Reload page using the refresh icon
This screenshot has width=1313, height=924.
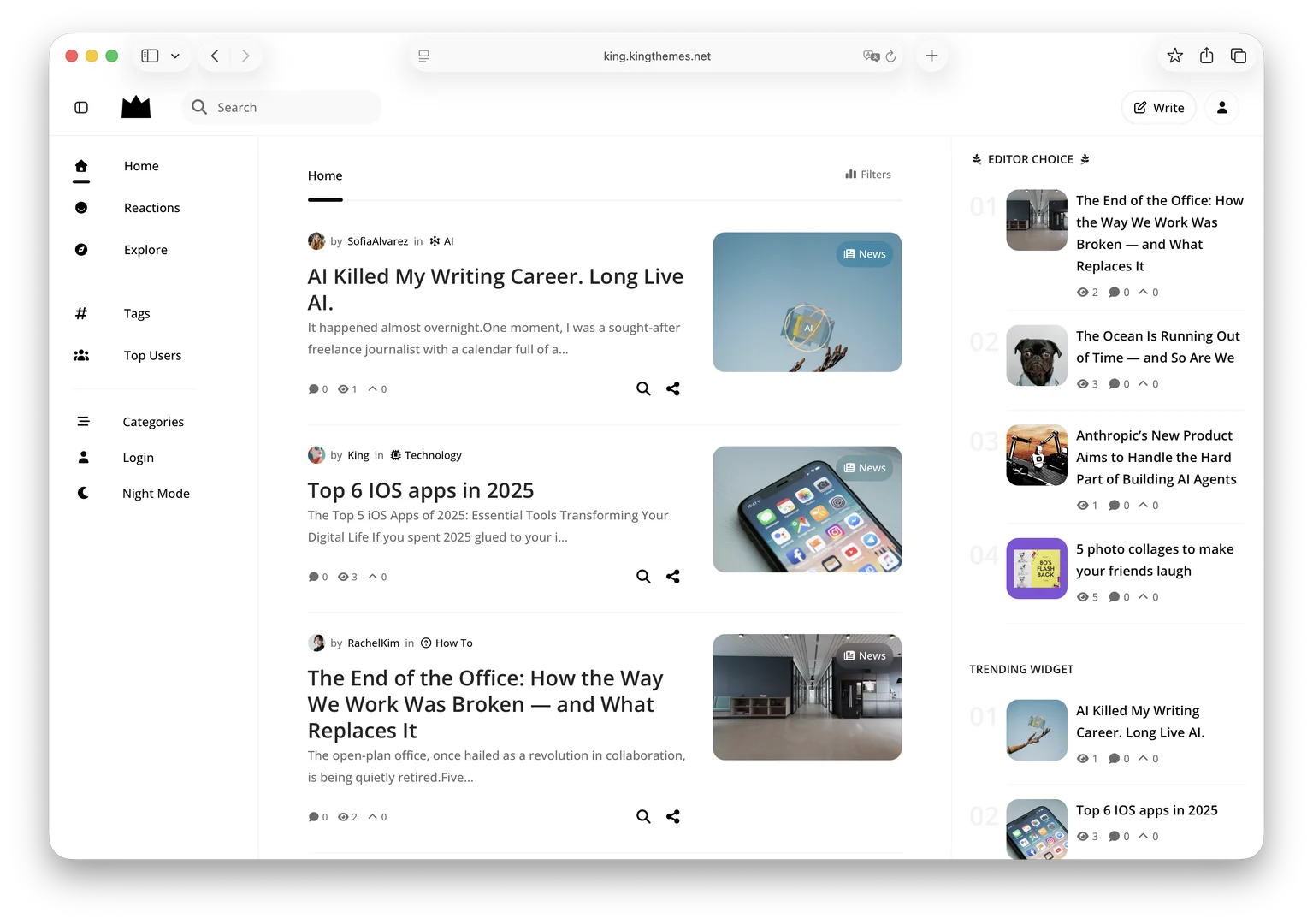coord(890,56)
